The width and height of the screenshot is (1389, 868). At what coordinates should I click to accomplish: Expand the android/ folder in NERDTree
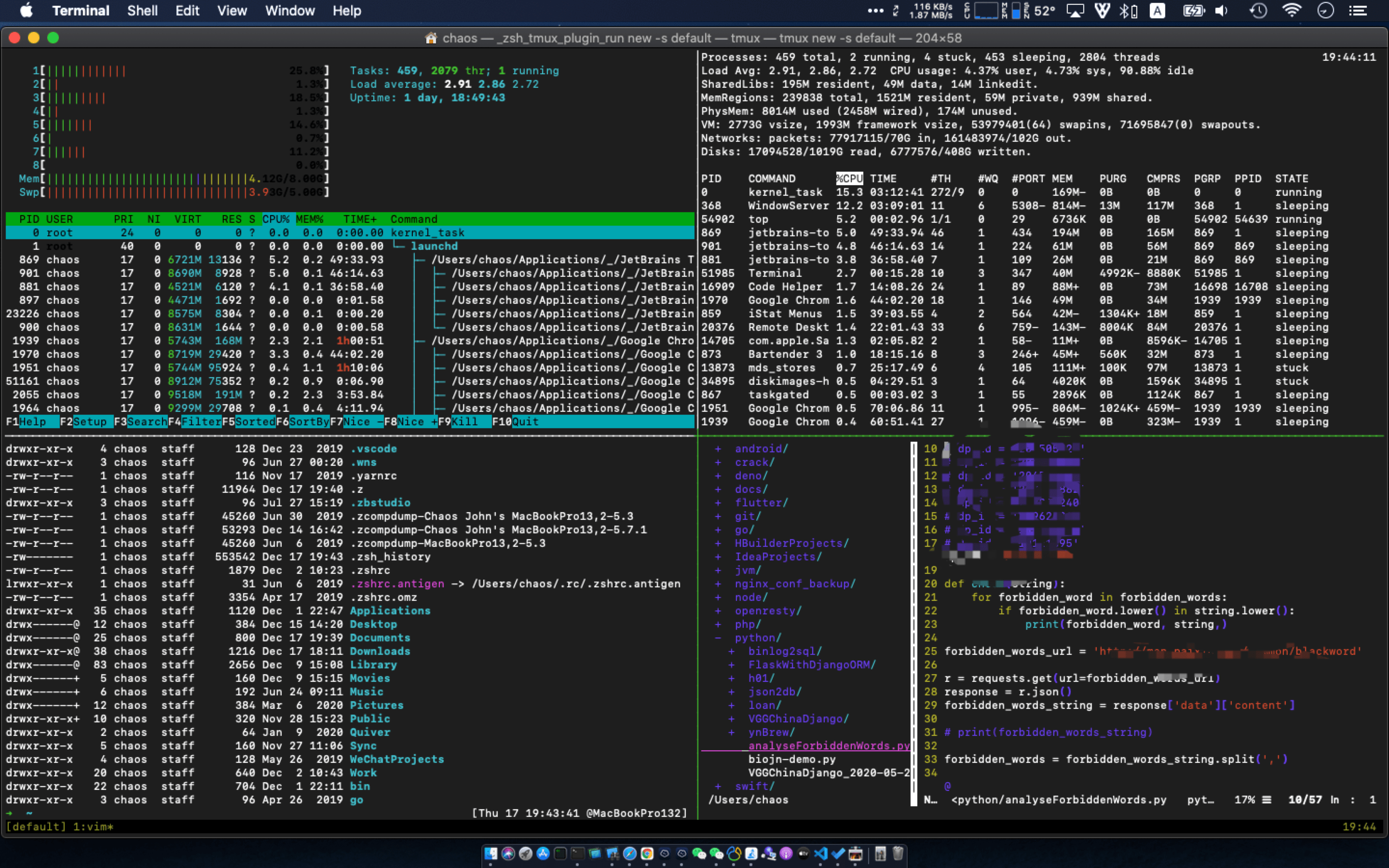click(x=761, y=448)
